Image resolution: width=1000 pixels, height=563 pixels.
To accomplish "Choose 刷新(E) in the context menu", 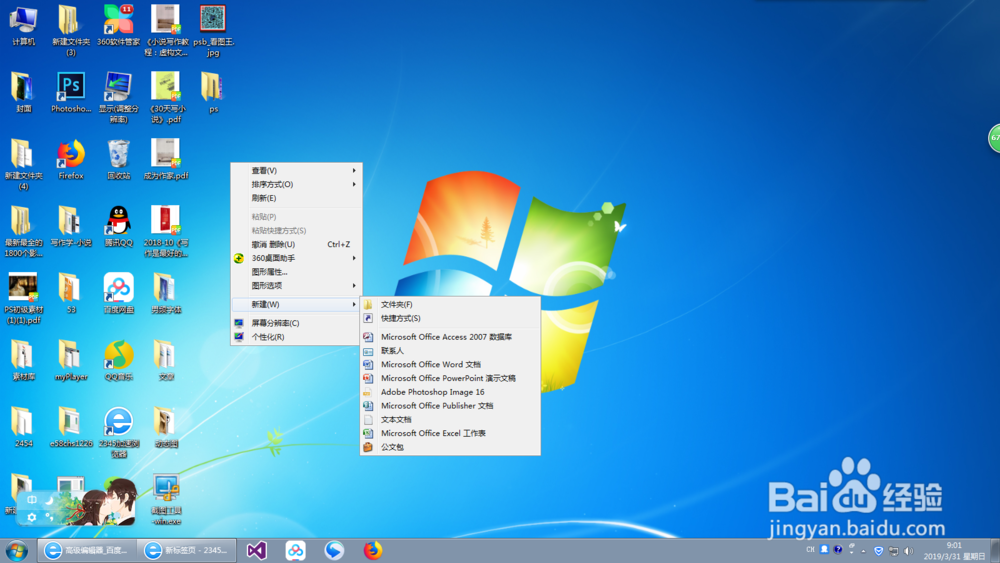I will (297, 198).
